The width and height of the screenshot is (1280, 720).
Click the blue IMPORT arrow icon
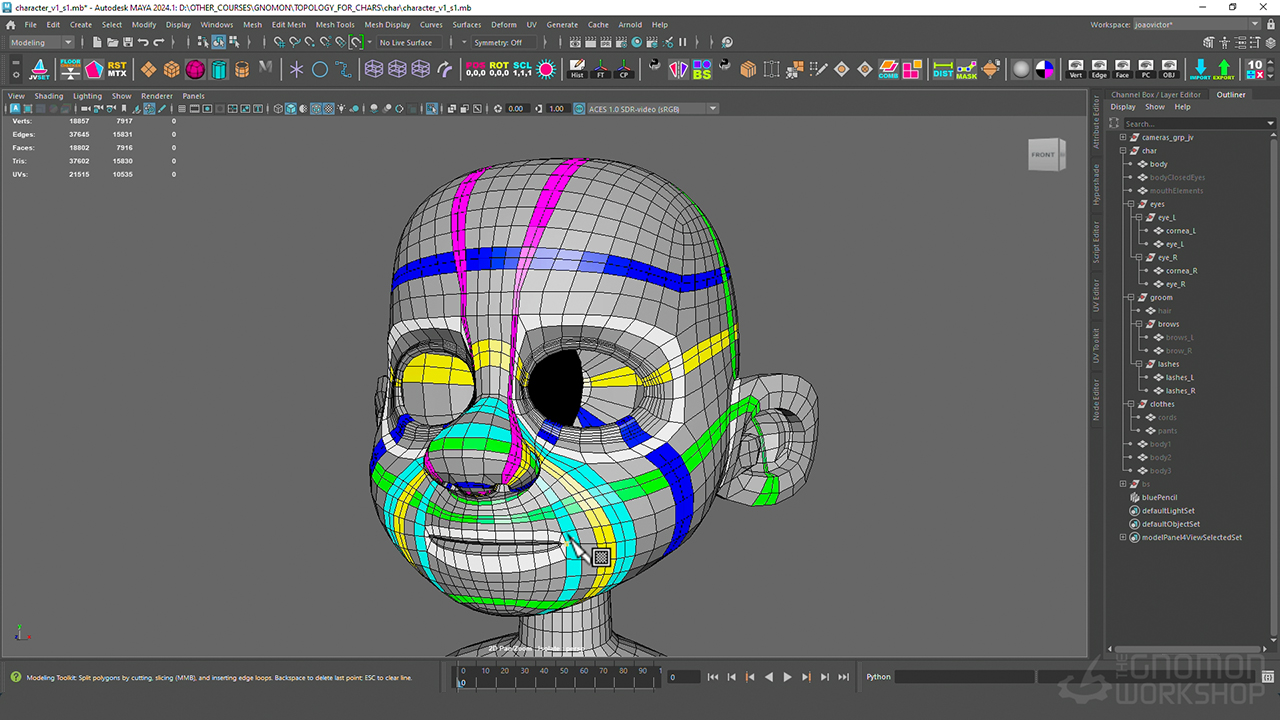1200,69
